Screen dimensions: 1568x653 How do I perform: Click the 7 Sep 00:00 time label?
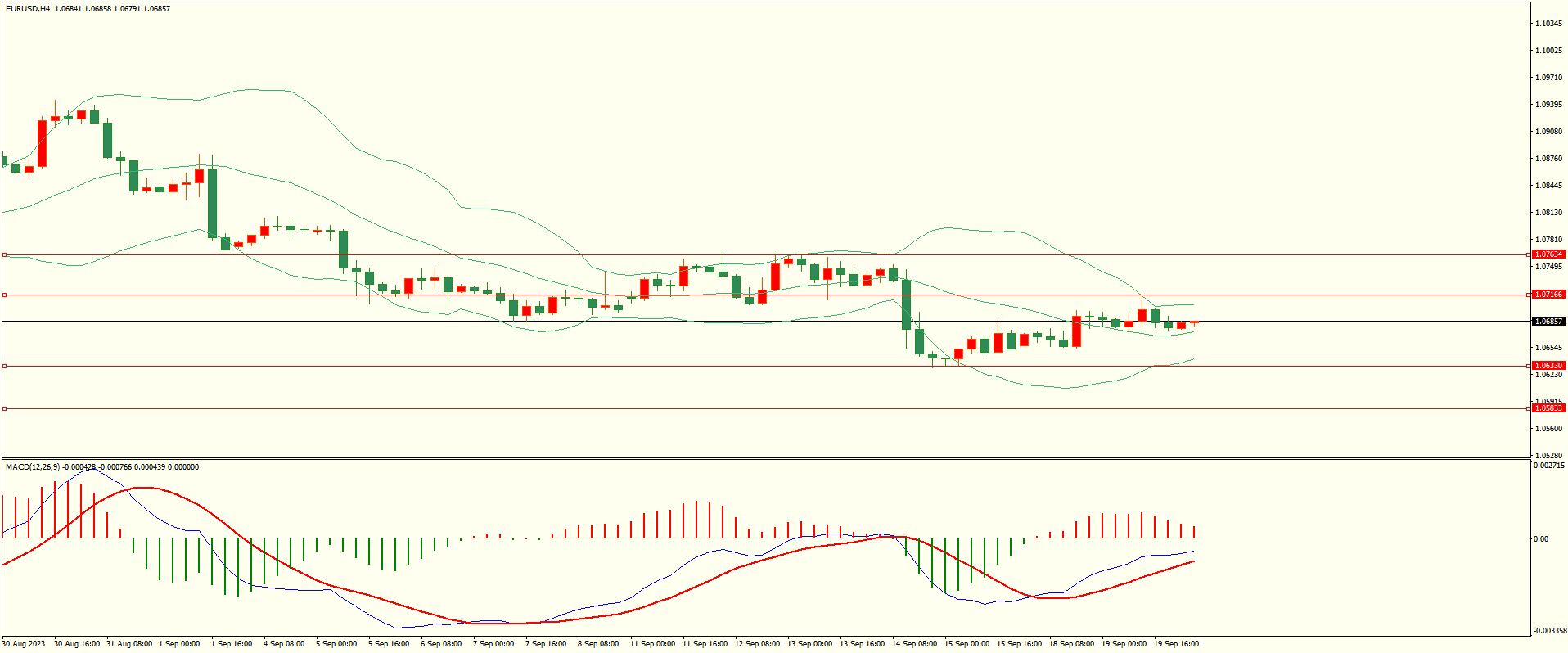click(x=493, y=644)
